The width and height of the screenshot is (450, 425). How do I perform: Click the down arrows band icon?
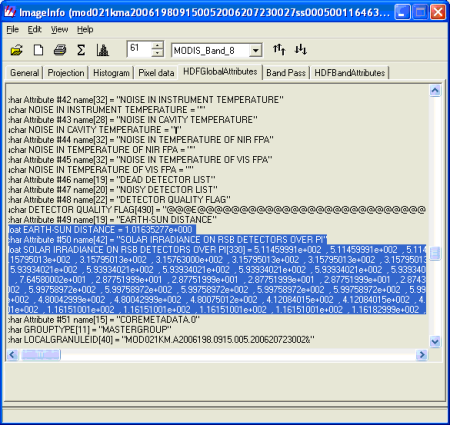(301, 50)
